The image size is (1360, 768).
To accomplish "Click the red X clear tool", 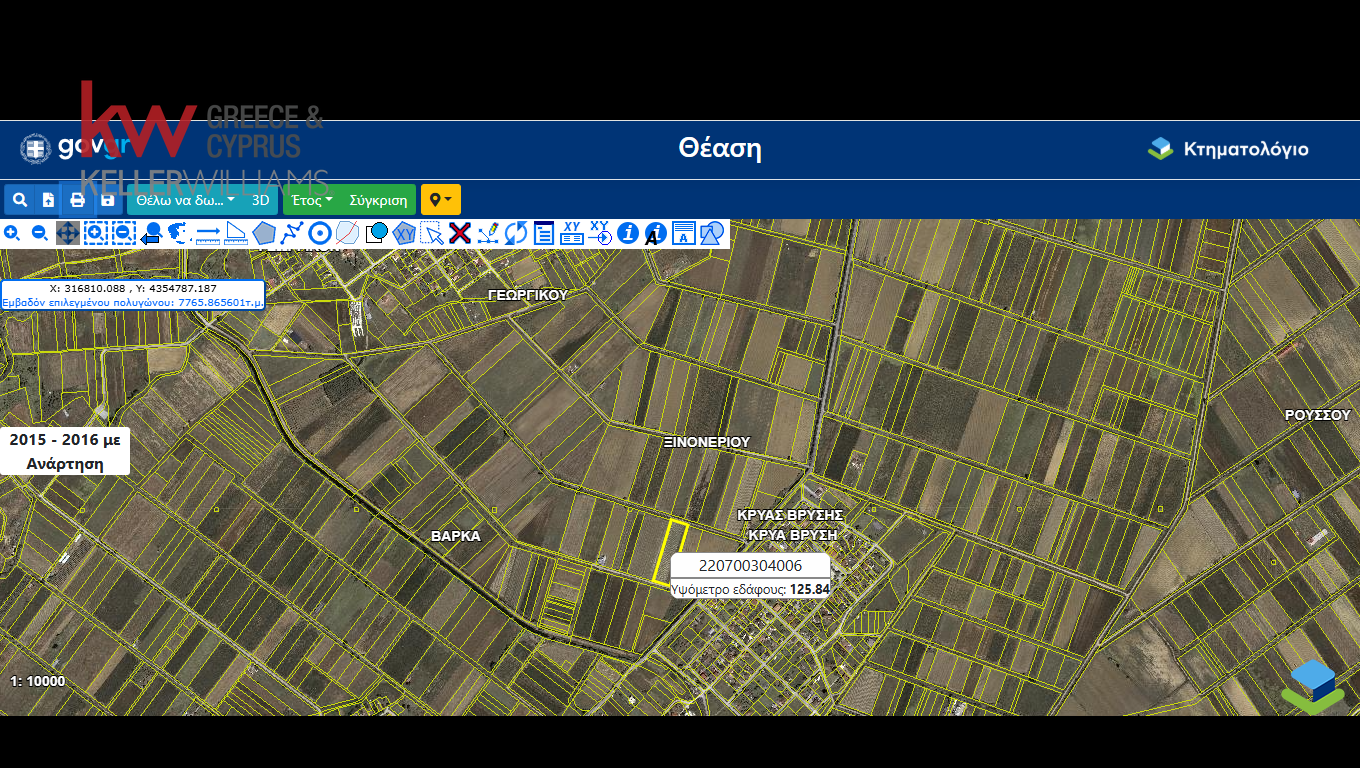I will (460, 234).
